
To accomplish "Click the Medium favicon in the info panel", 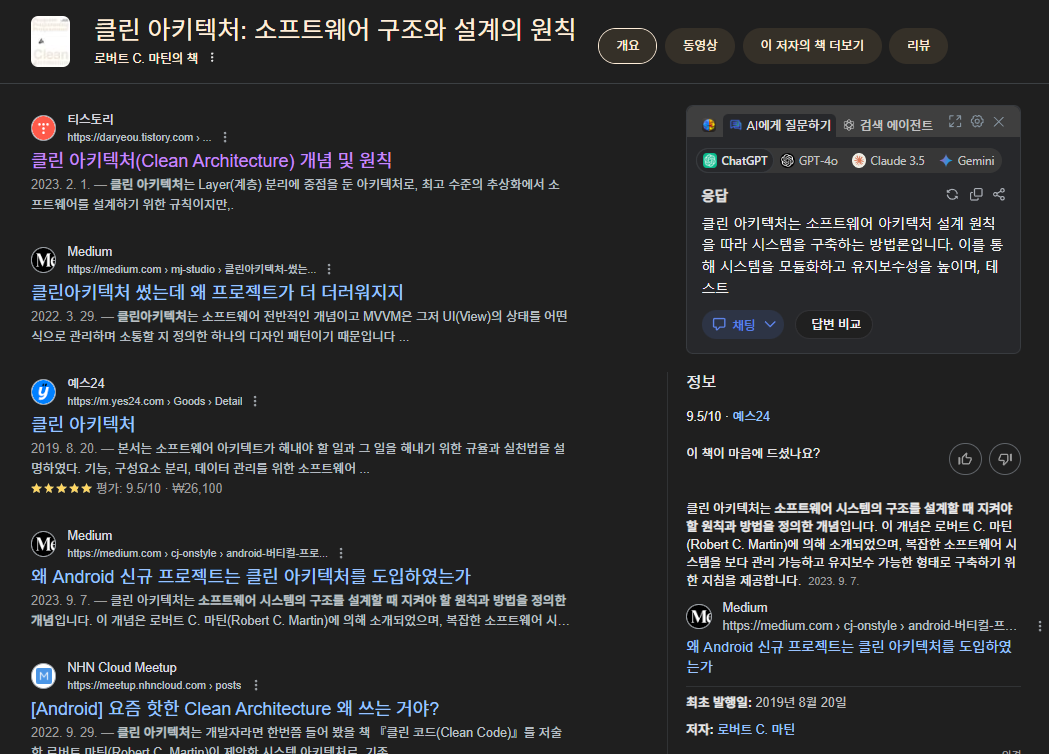I will click(699, 616).
